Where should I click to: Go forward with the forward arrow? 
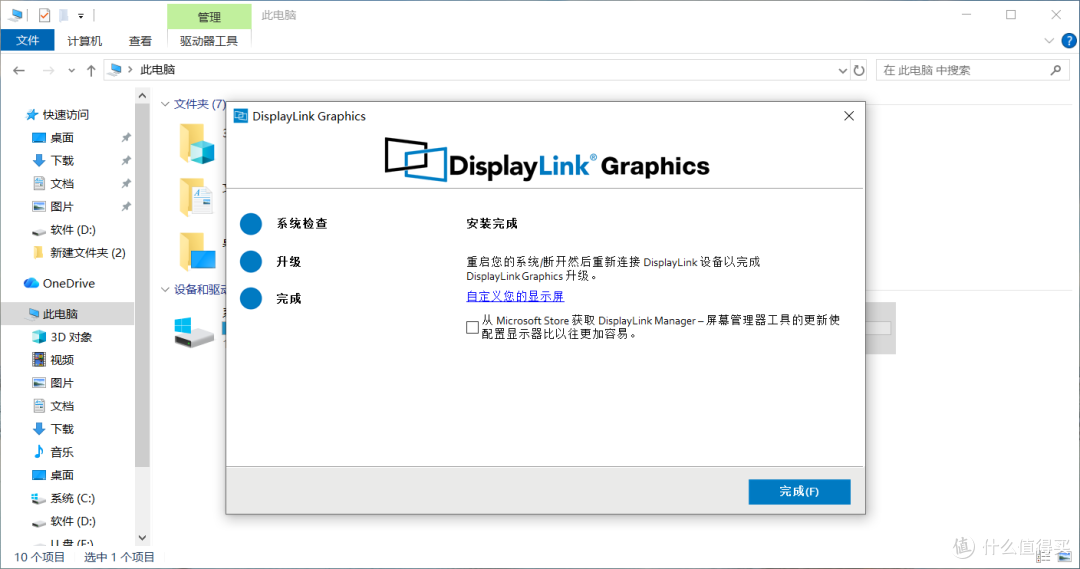pos(48,70)
